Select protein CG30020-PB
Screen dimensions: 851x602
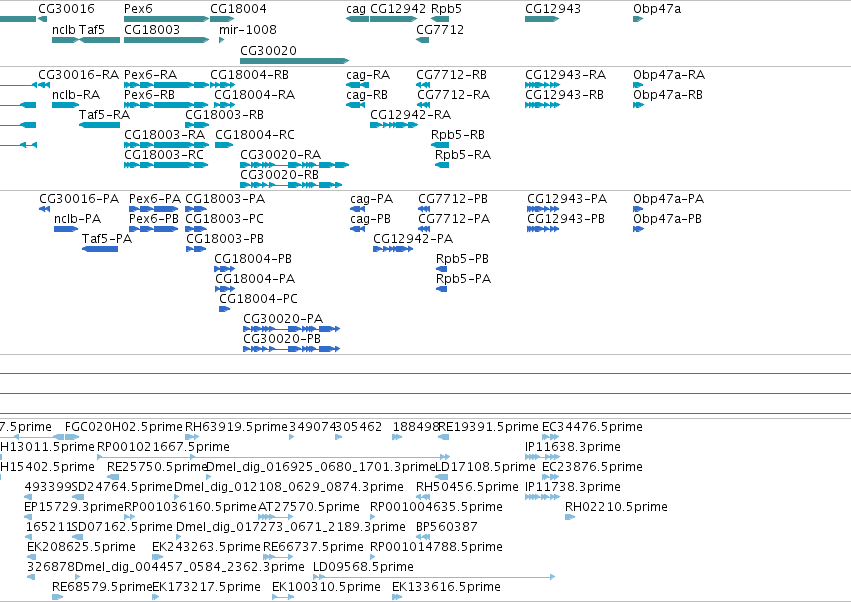[291, 348]
